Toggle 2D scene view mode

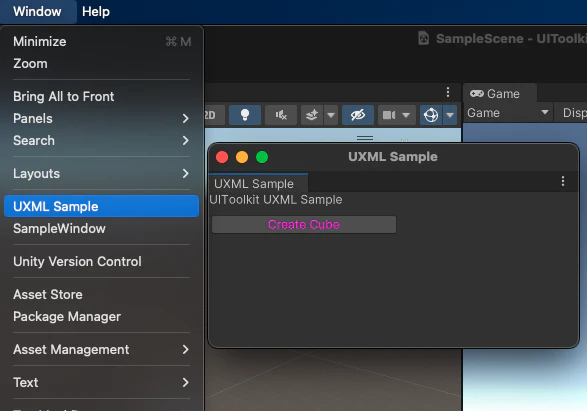pyautogui.click(x=215, y=115)
